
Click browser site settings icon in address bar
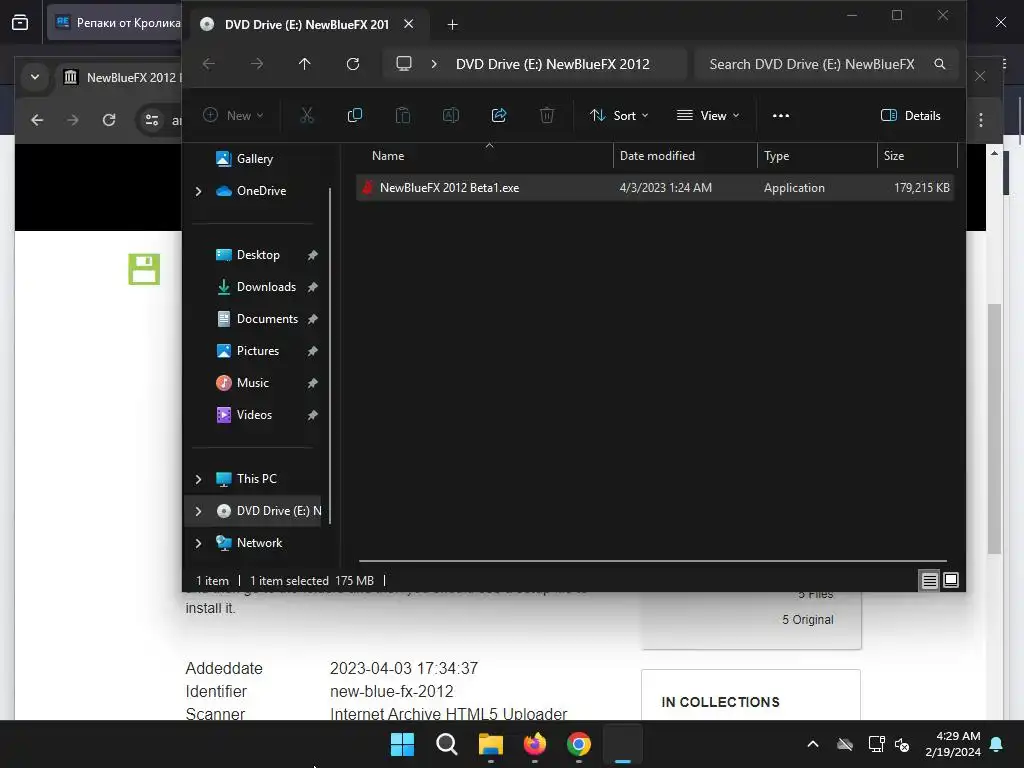pos(152,120)
